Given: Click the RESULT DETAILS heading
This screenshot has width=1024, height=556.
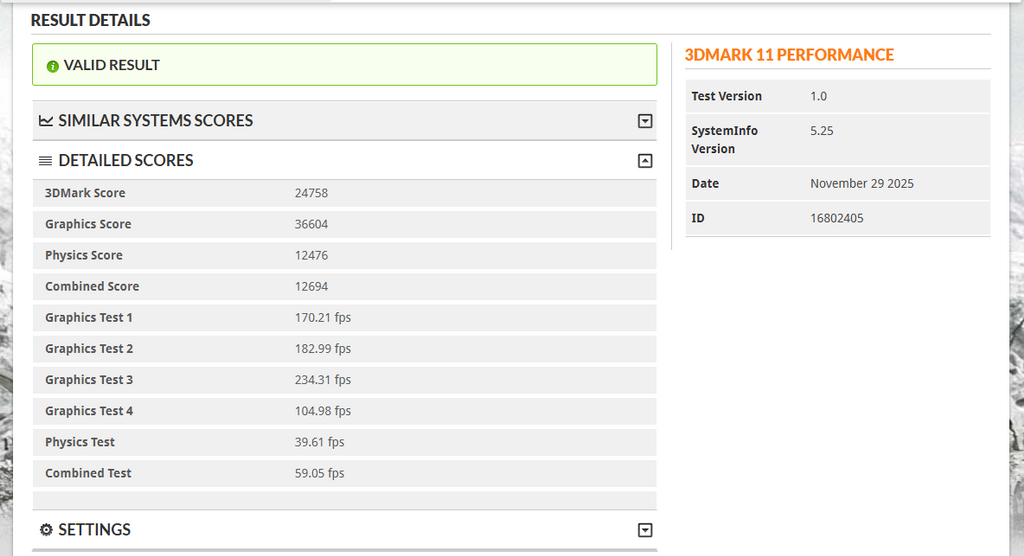Looking at the screenshot, I should tap(90, 20).
